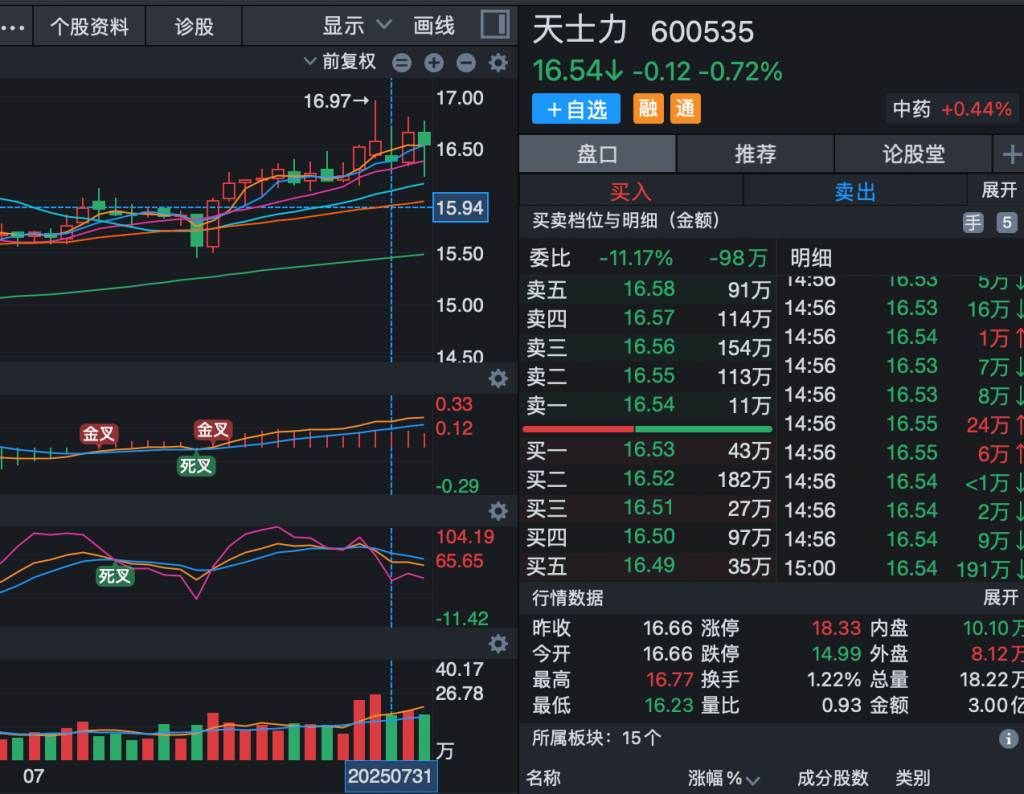Expand the buy/sell panel with 展开
The image size is (1024, 794).
click(x=999, y=190)
